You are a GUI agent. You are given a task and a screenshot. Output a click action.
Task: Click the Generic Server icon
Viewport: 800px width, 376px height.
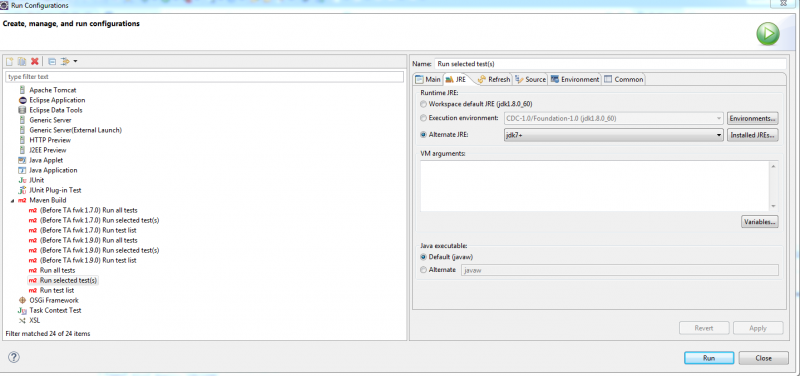click(x=22, y=120)
